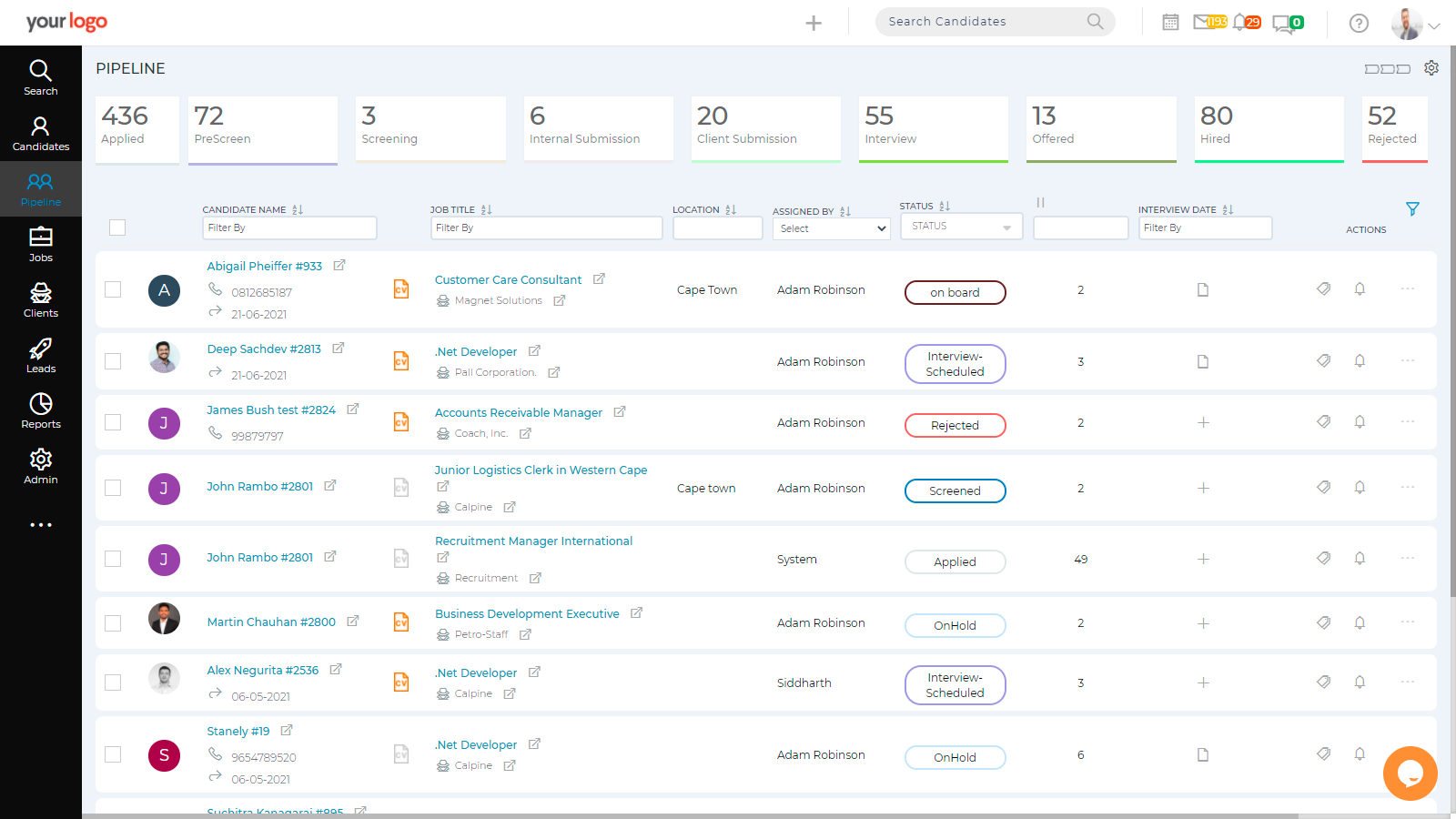
Task: Sort by Interview Date
Action: (1228, 210)
